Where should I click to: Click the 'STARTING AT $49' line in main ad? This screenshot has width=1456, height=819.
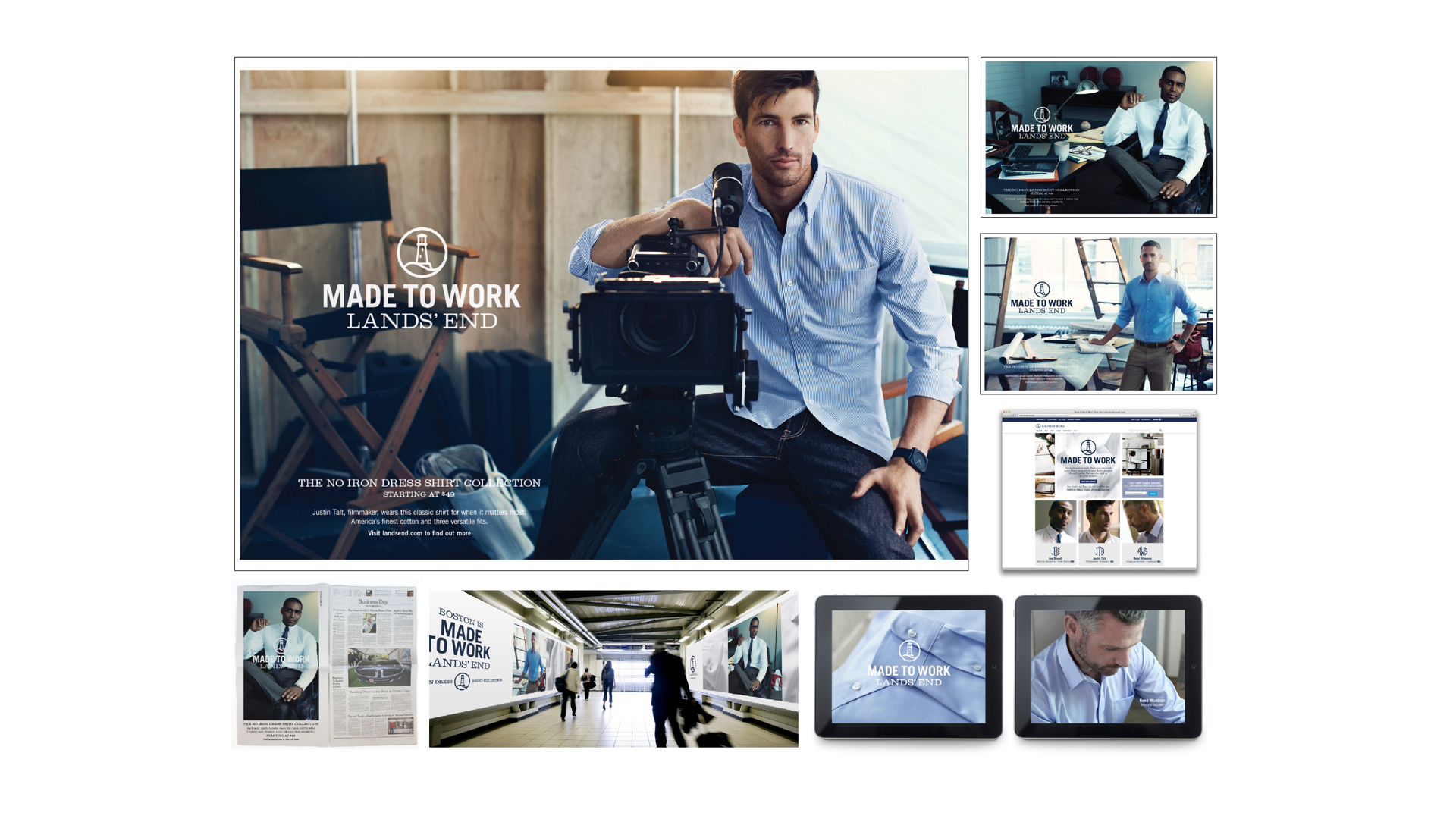(x=419, y=494)
